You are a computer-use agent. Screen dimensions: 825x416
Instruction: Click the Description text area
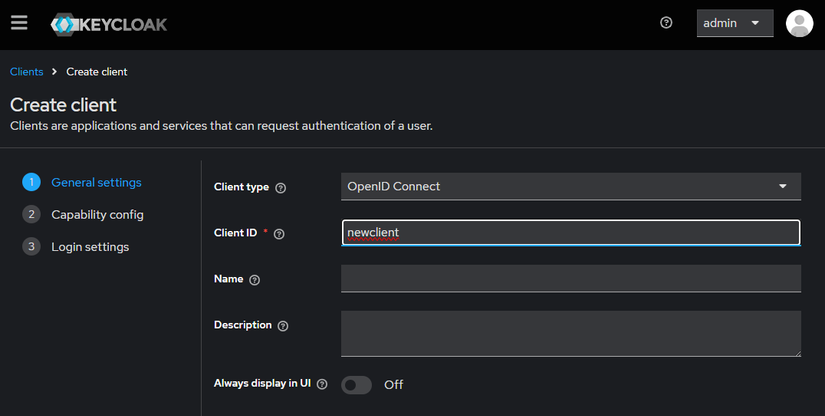tap(571, 333)
